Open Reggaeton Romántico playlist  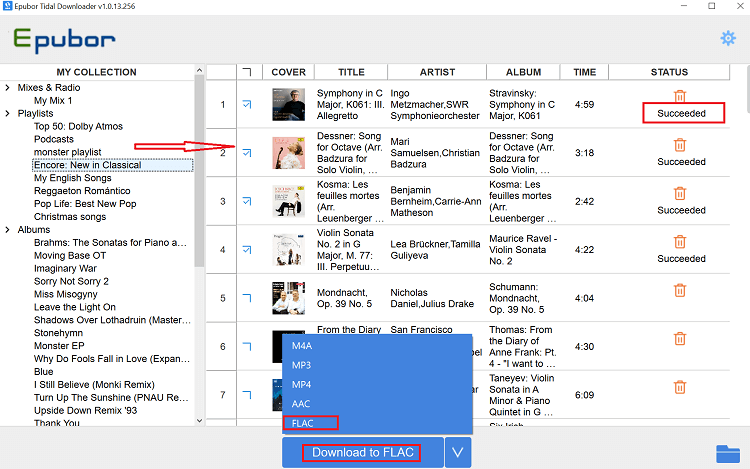[x=82, y=191]
